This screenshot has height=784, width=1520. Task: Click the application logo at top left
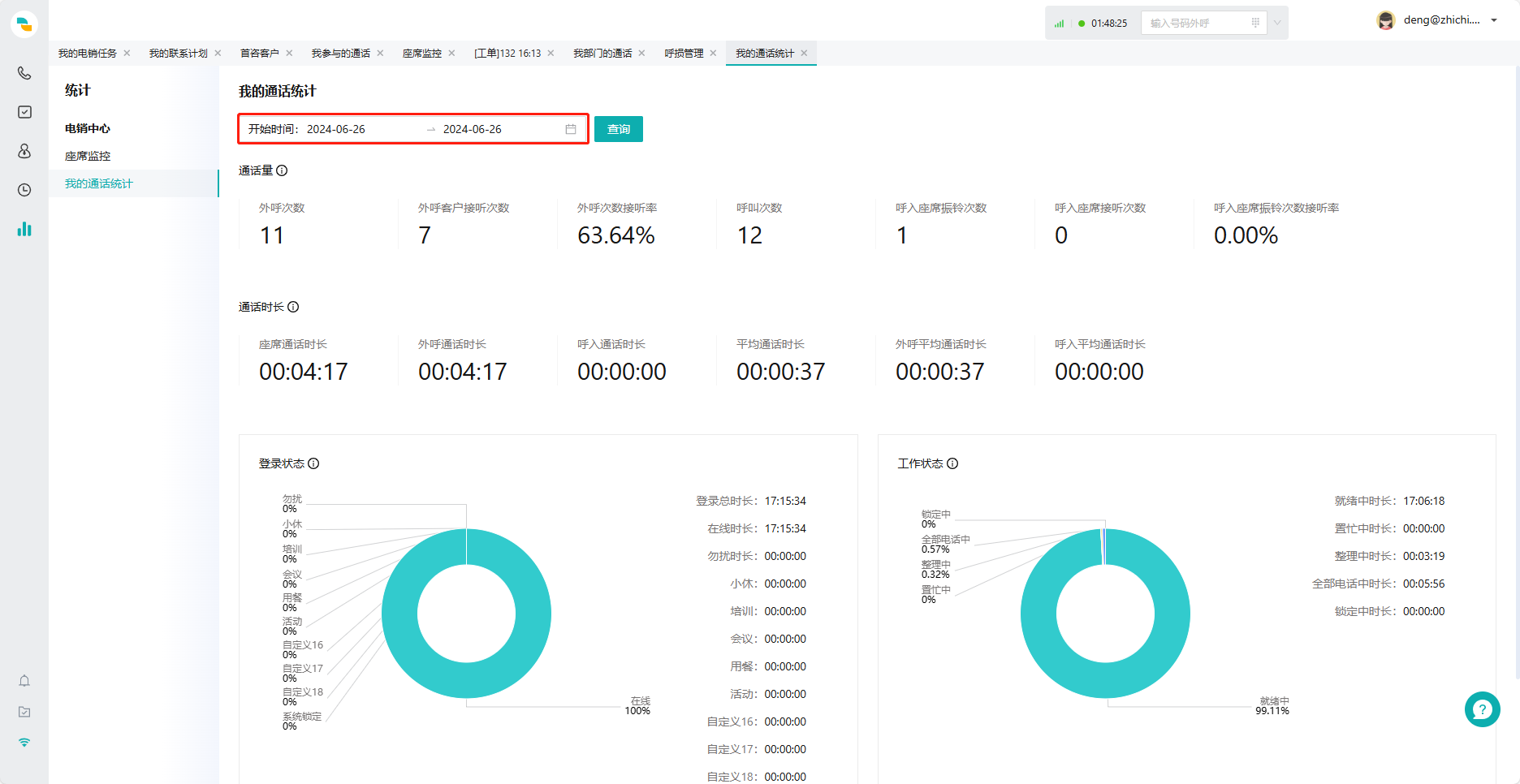[x=24, y=24]
